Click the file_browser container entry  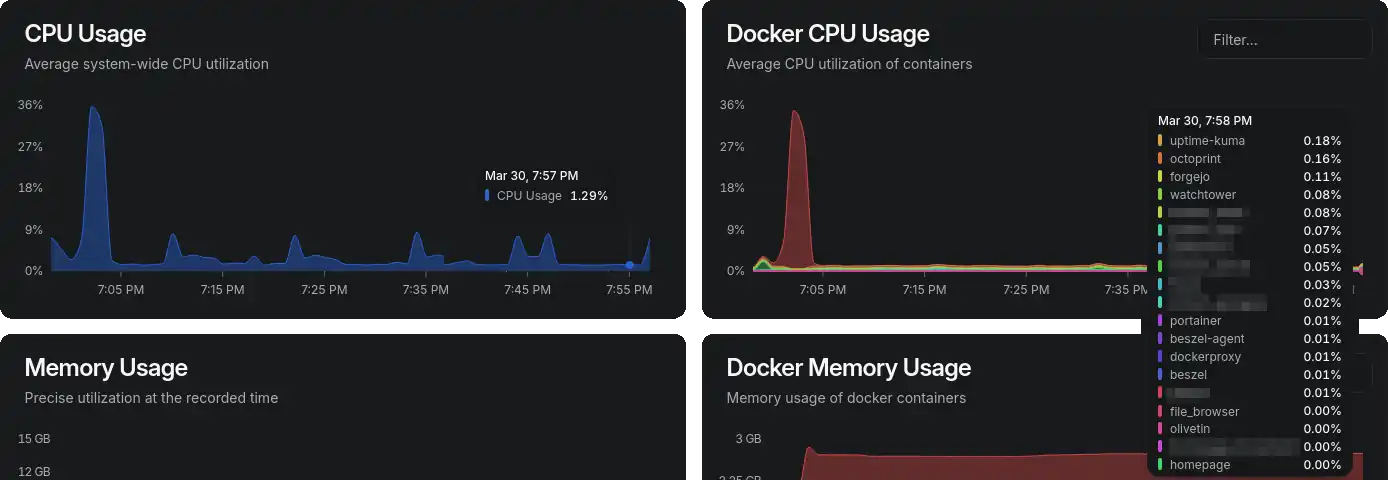[1250, 411]
